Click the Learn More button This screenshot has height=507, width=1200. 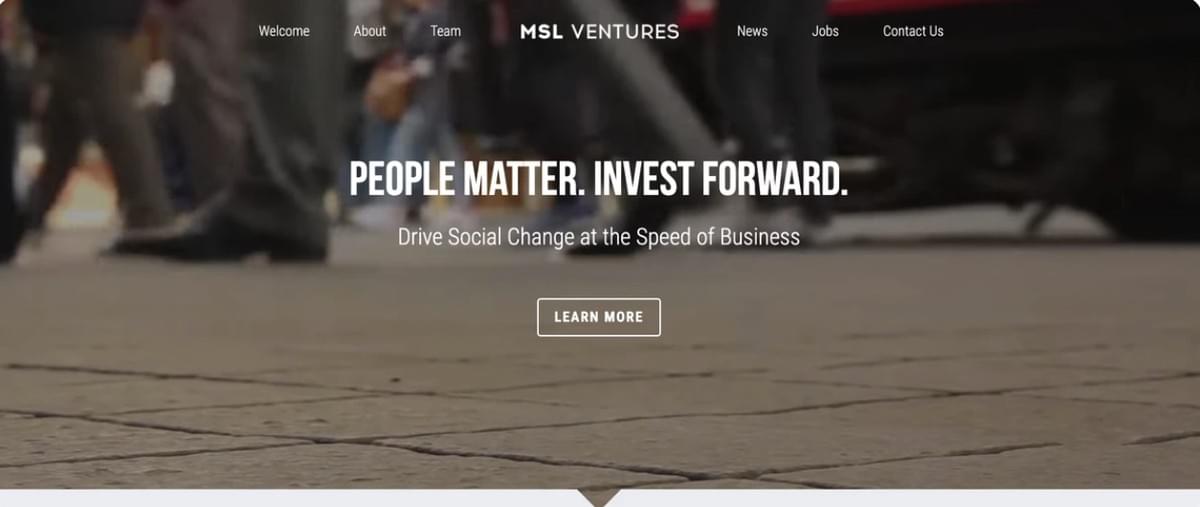599,317
